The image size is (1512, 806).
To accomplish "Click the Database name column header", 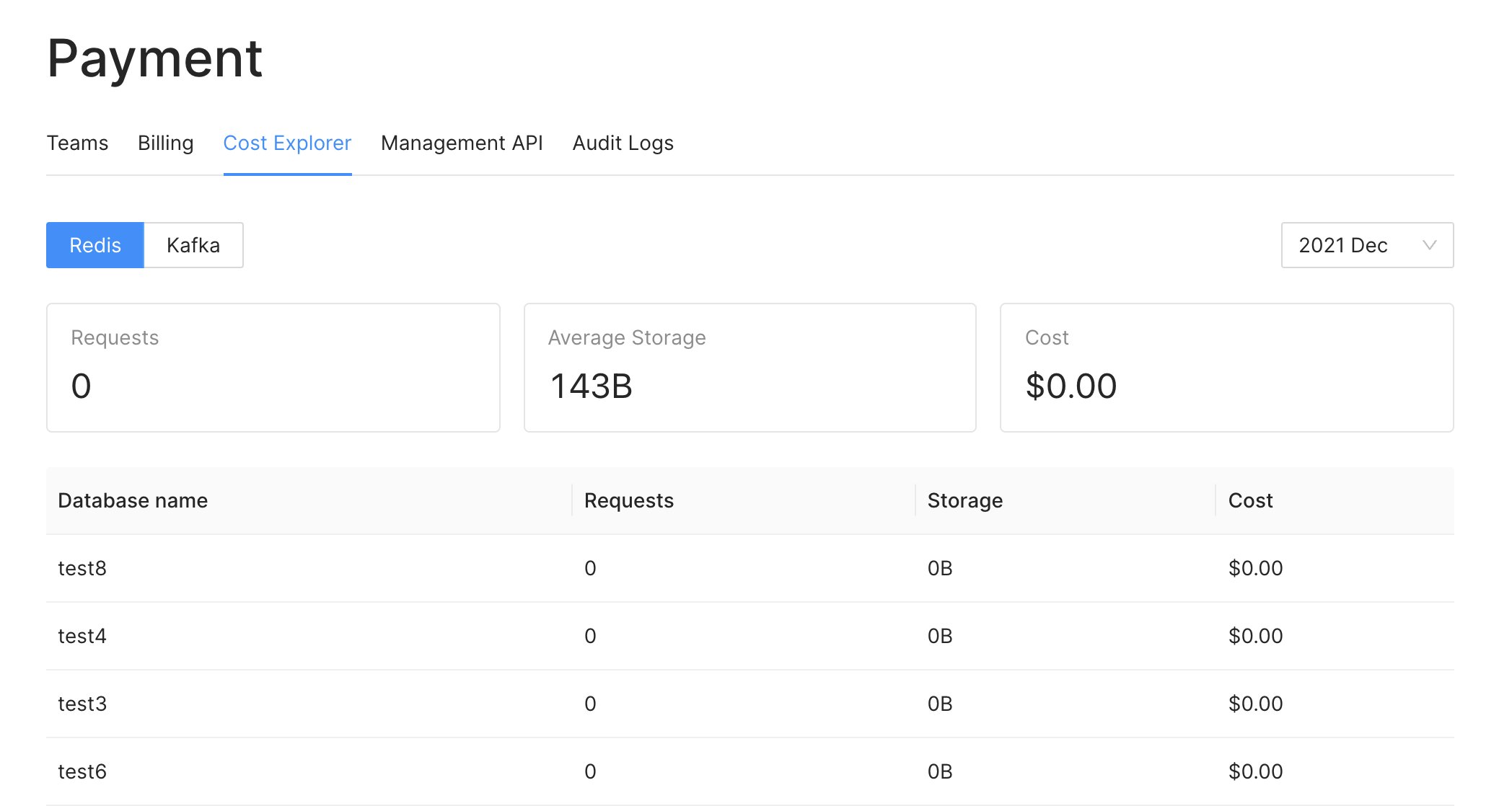I will click(309, 500).
